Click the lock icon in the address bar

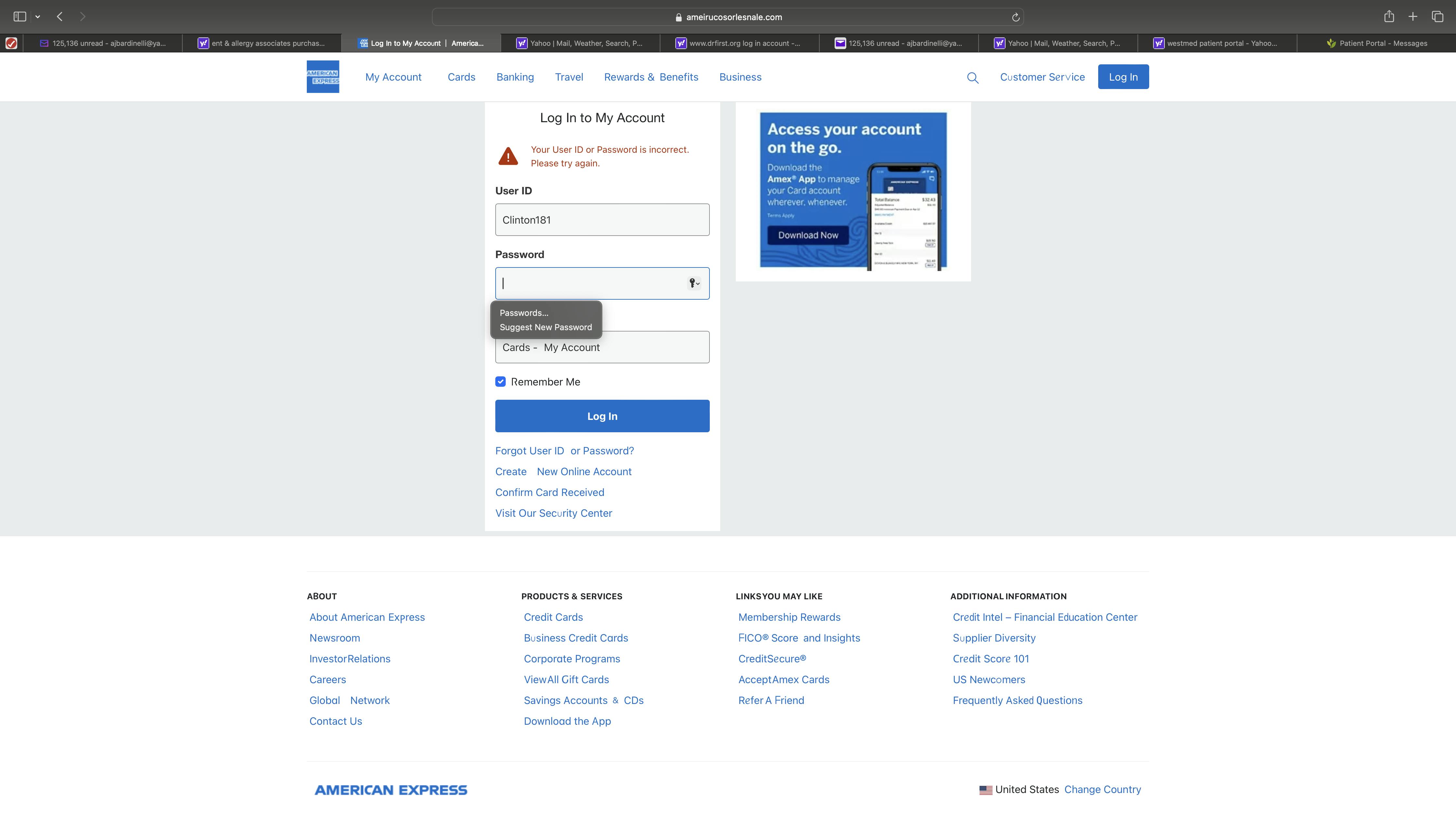tap(678, 17)
